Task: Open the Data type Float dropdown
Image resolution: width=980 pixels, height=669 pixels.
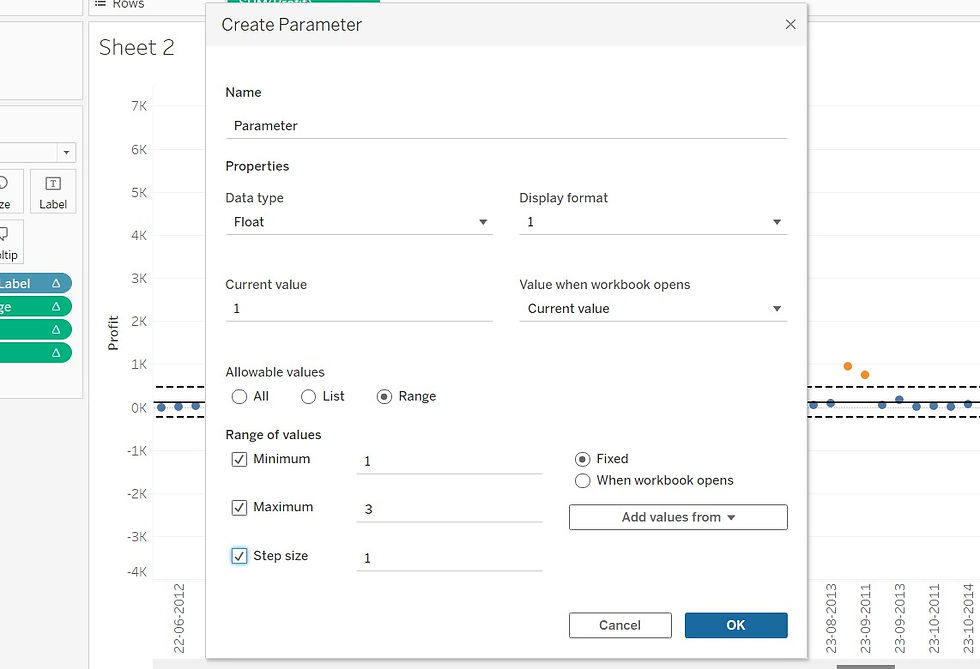Action: click(x=359, y=222)
